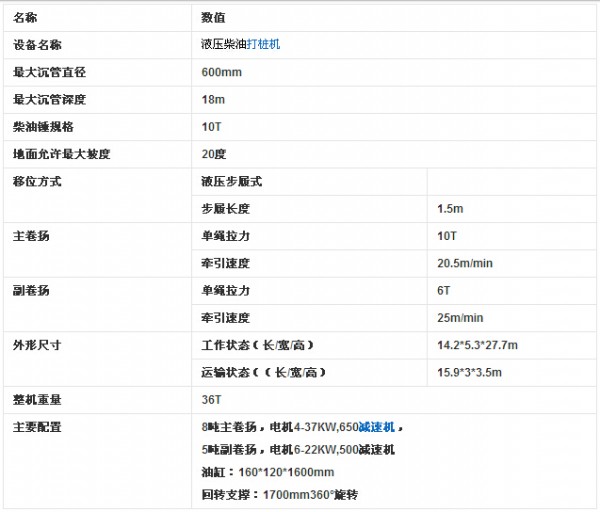Image resolution: width=600 pixels, height=512 pixels.
Task: Click the 25m/min traction speed value
Action: point(459,318)
